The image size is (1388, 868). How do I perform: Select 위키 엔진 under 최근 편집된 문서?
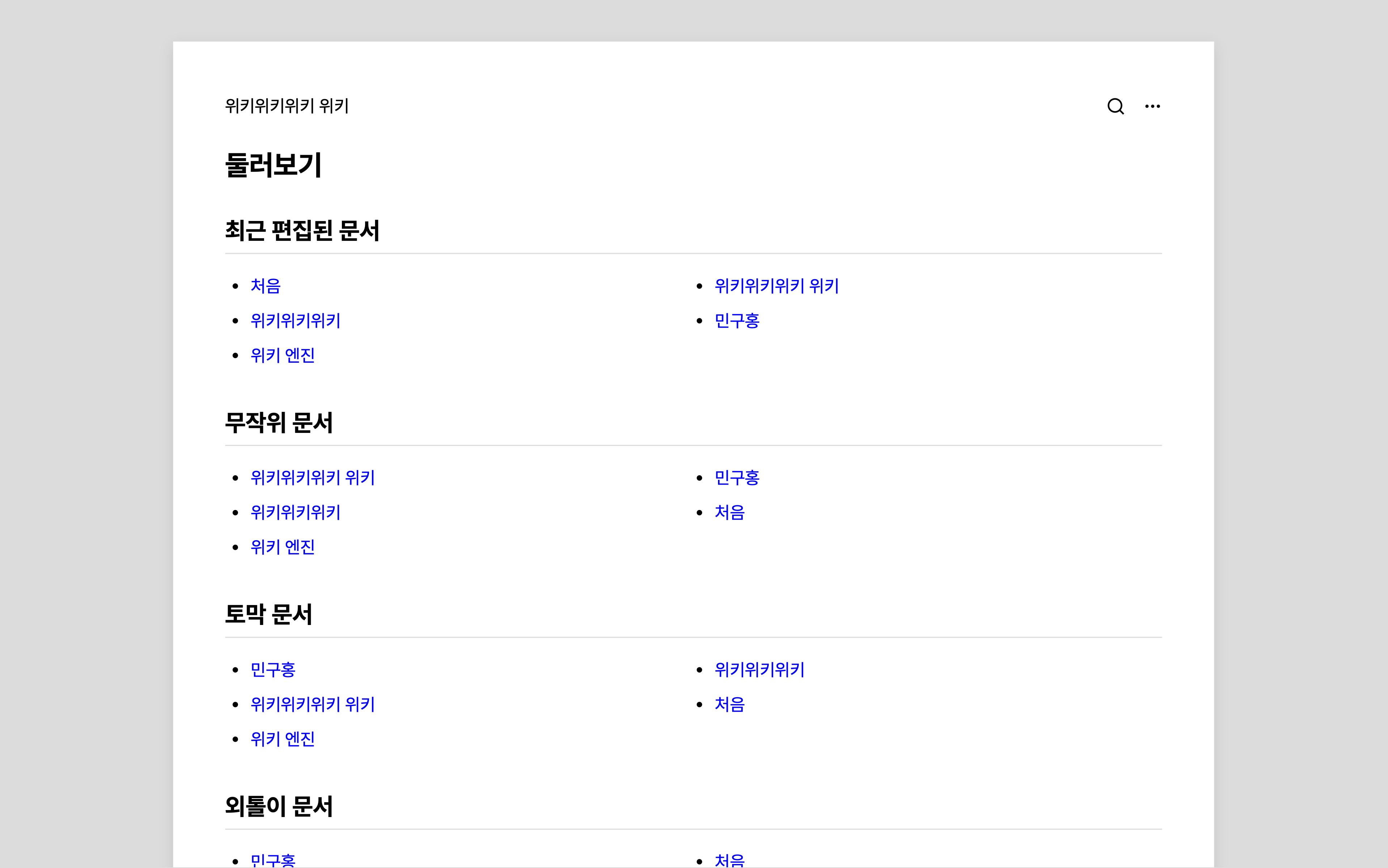(x=283, y=356)
